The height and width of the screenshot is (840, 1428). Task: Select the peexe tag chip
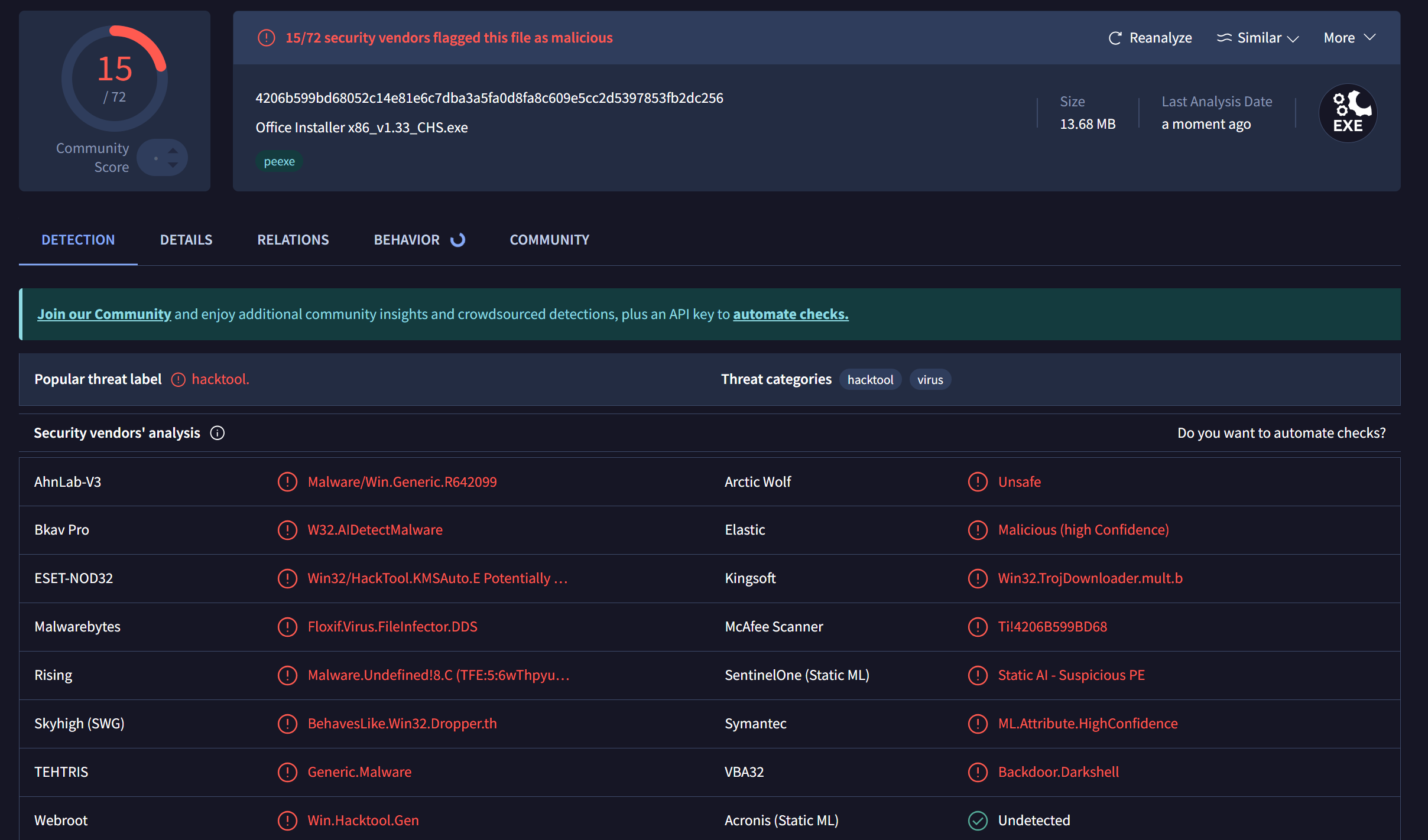point(279,161)
